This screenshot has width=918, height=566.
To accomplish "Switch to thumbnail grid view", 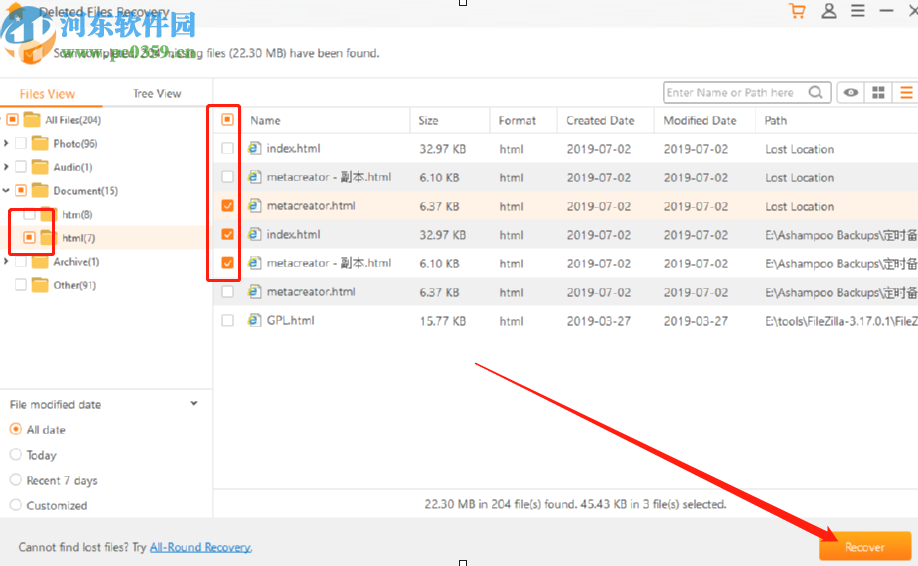I will pyautogui.click(x=878, y=92).
